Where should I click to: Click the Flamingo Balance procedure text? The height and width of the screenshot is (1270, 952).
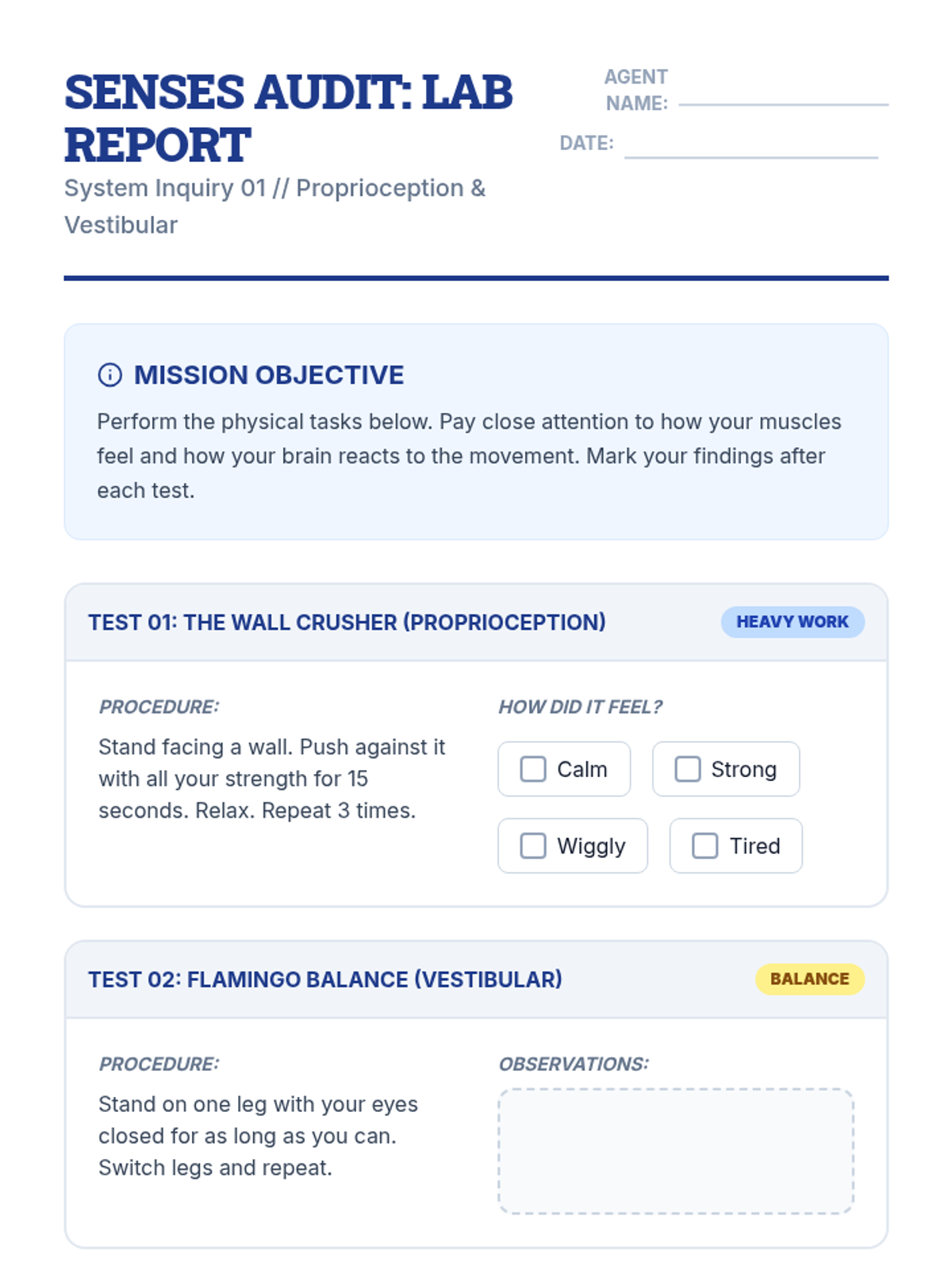pyautogui.click(x=258, y=1136)
